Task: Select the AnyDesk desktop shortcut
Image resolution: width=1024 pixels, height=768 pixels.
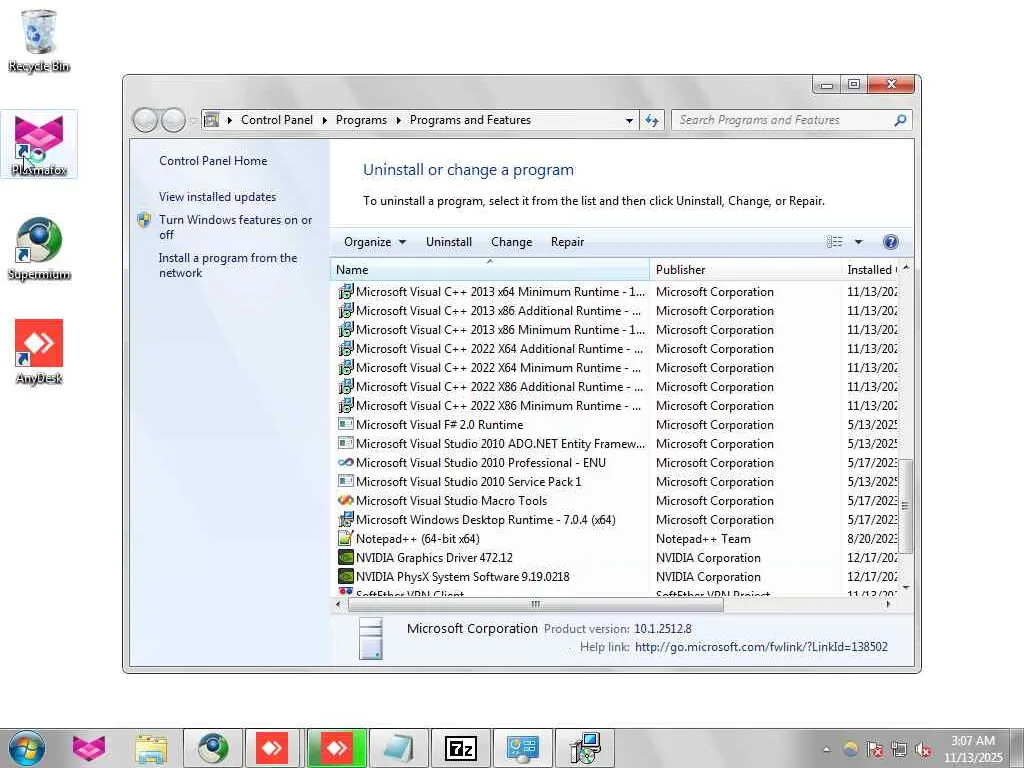Action: click(39, 352)
